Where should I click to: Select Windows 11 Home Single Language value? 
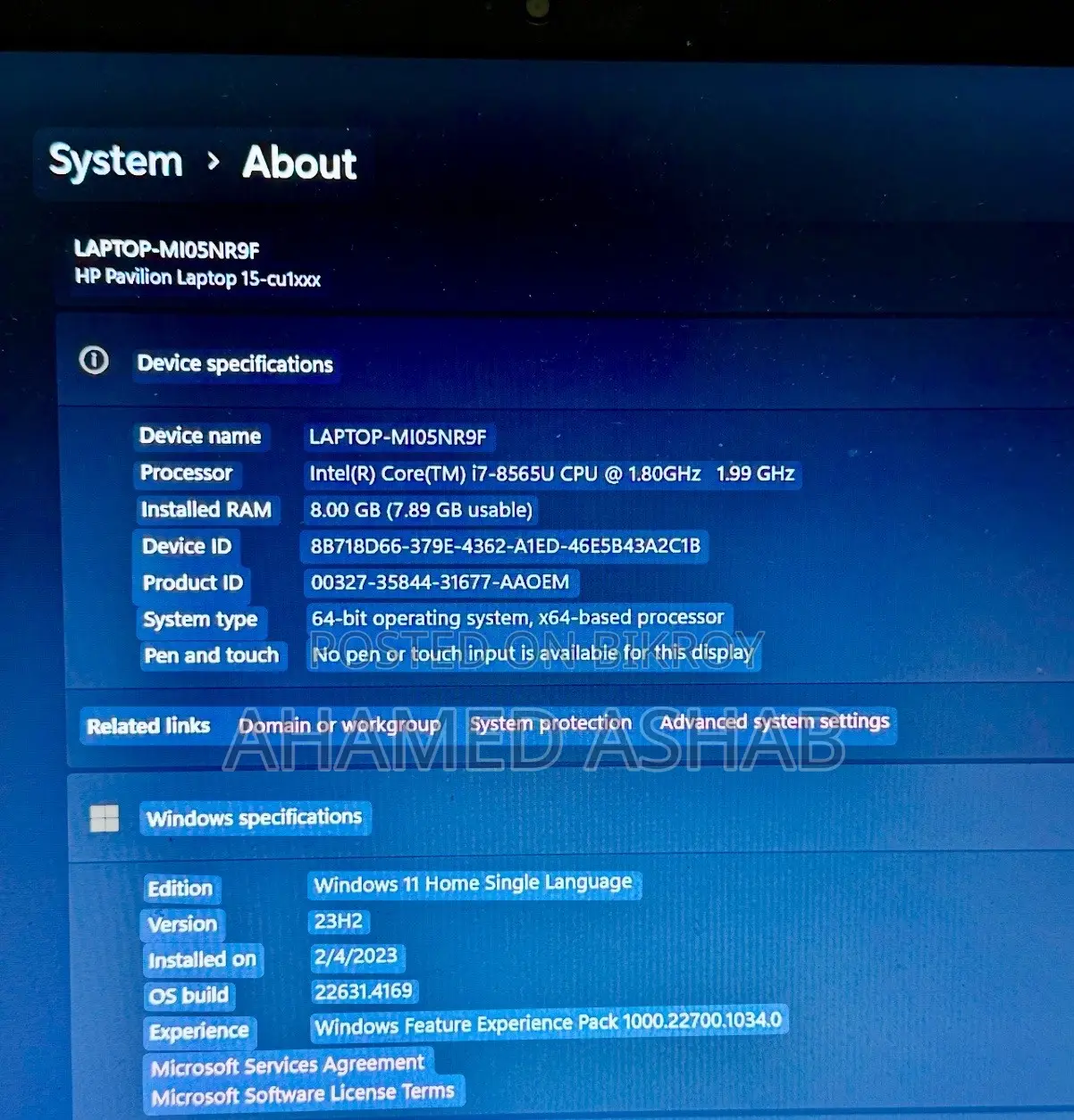473,883
